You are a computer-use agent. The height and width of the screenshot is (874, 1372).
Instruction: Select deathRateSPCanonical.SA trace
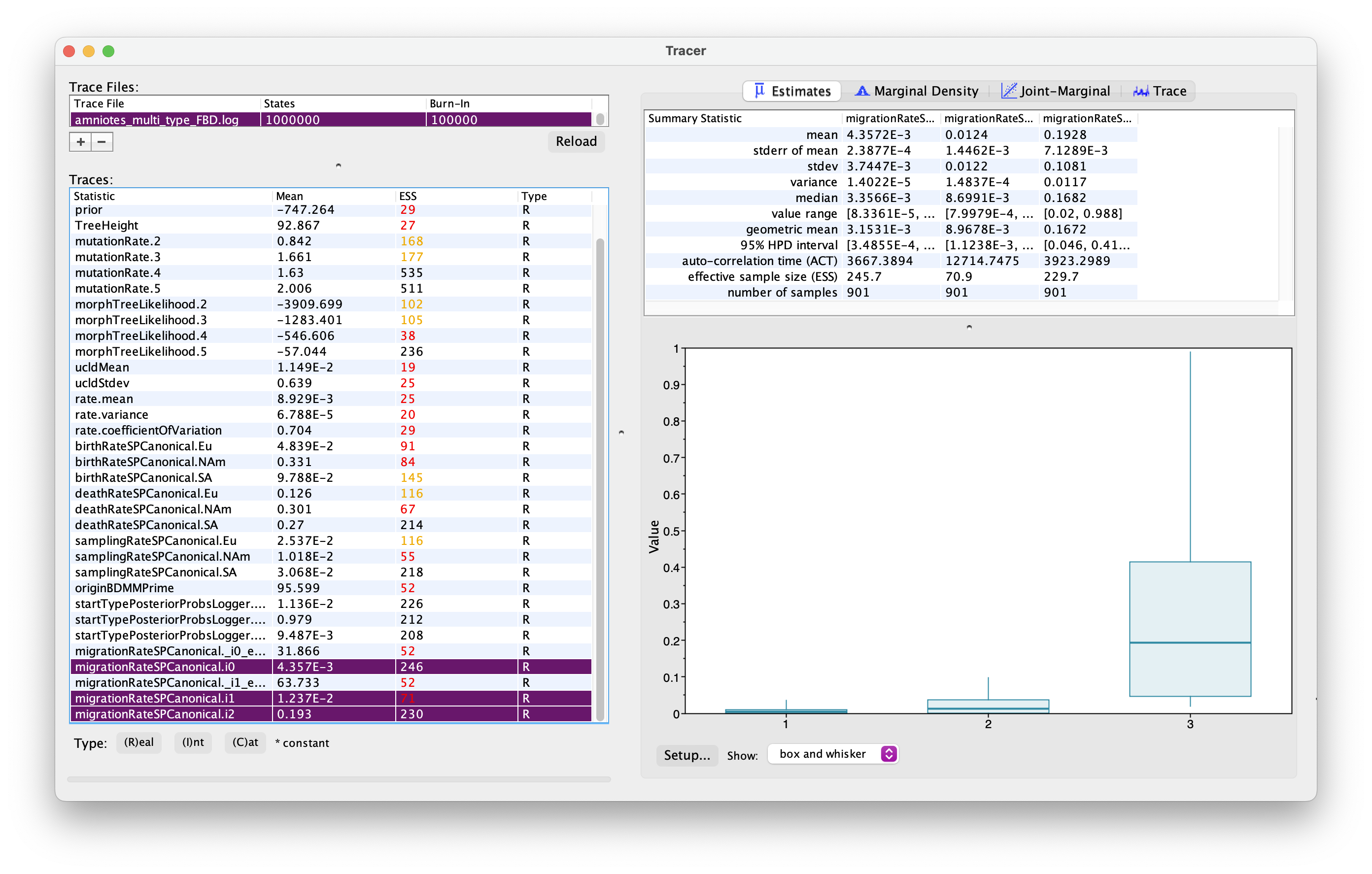coord(331,525)
